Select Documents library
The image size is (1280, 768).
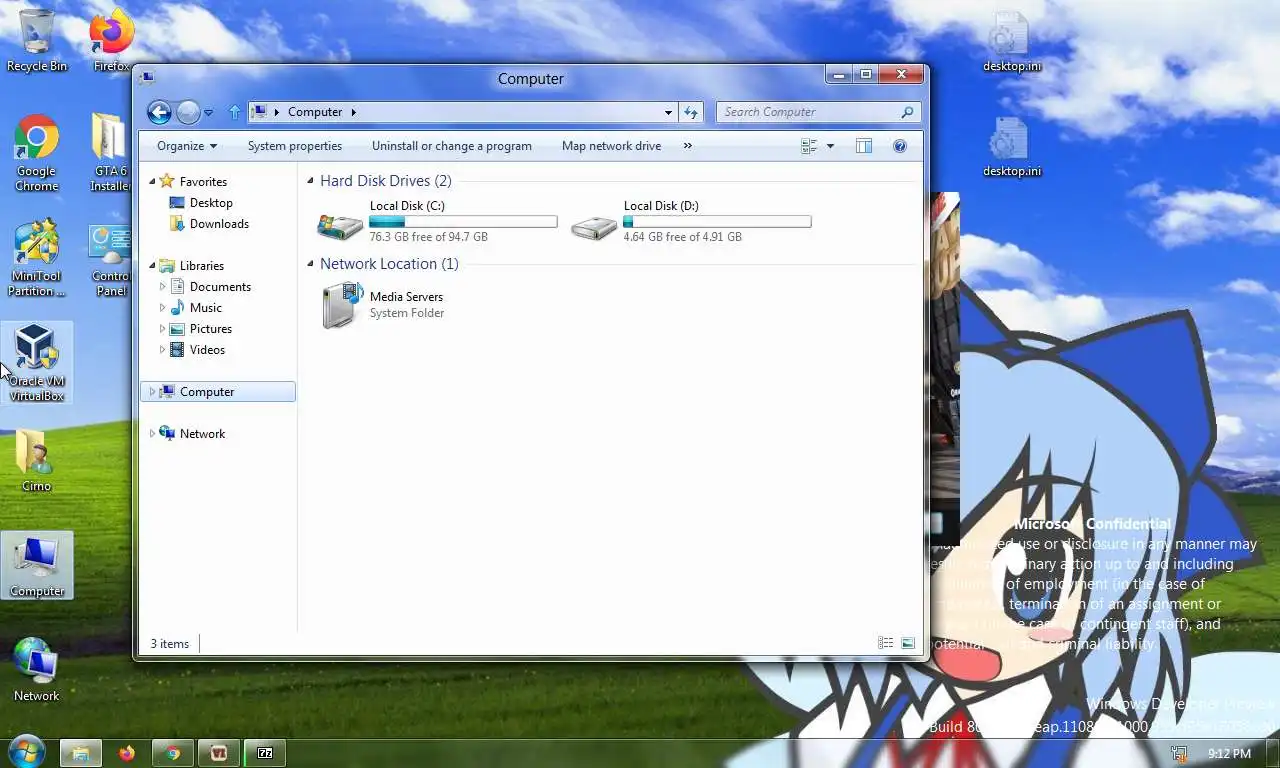click(220, 286)
